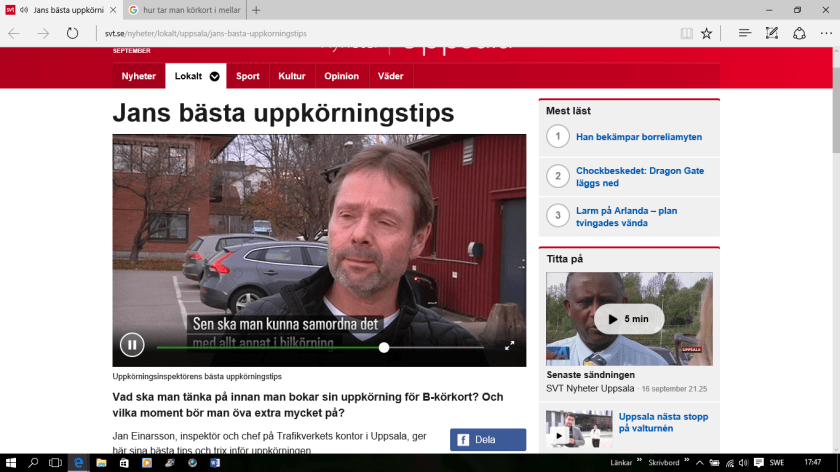Open File Explorer from taskbar
The image size is (840, 472).
[x=101, y=463]
